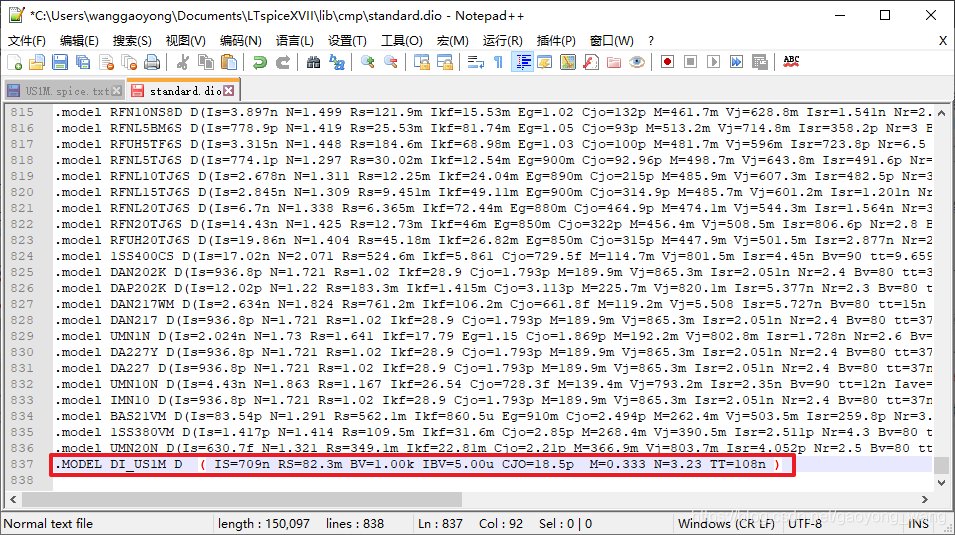Toggle file monitoring eye icon

coord(637,62)
